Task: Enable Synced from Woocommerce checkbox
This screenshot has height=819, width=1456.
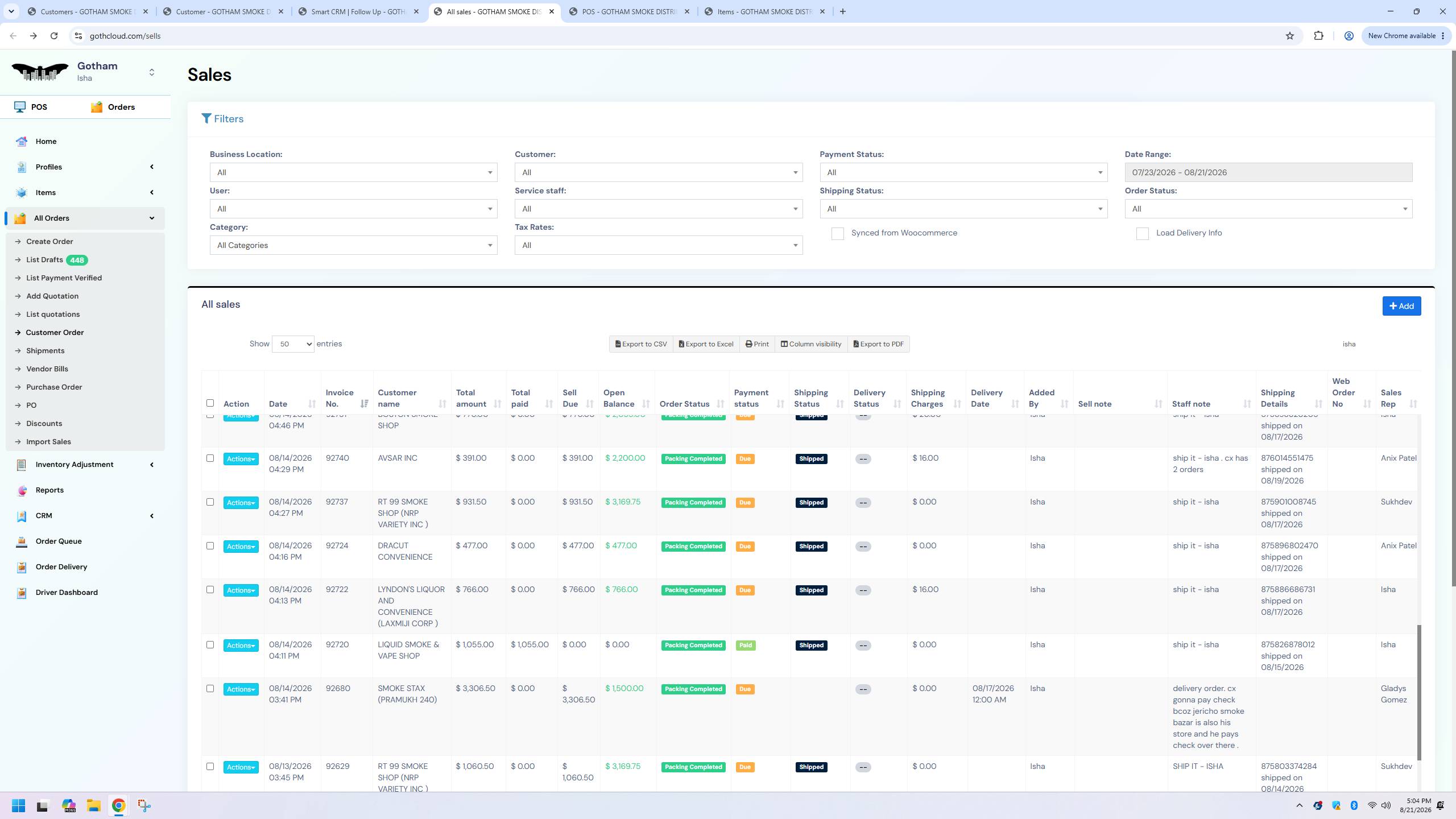Action: pos(838,234)
